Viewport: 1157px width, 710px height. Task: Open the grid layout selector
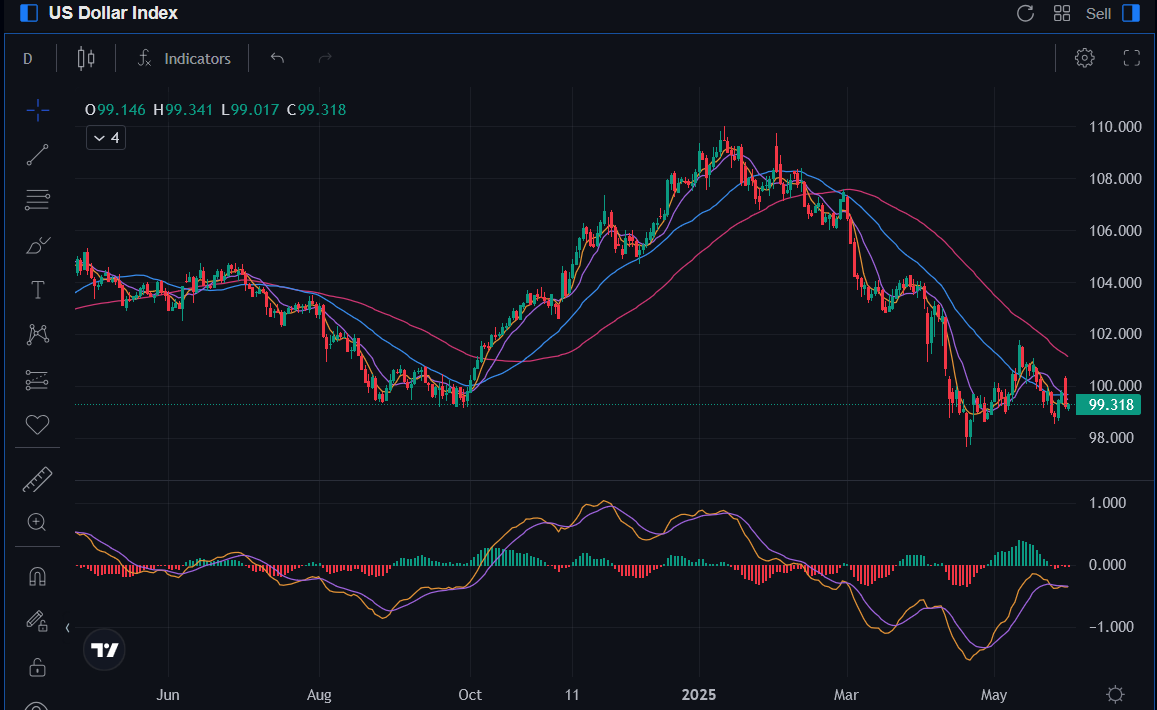1062,13
